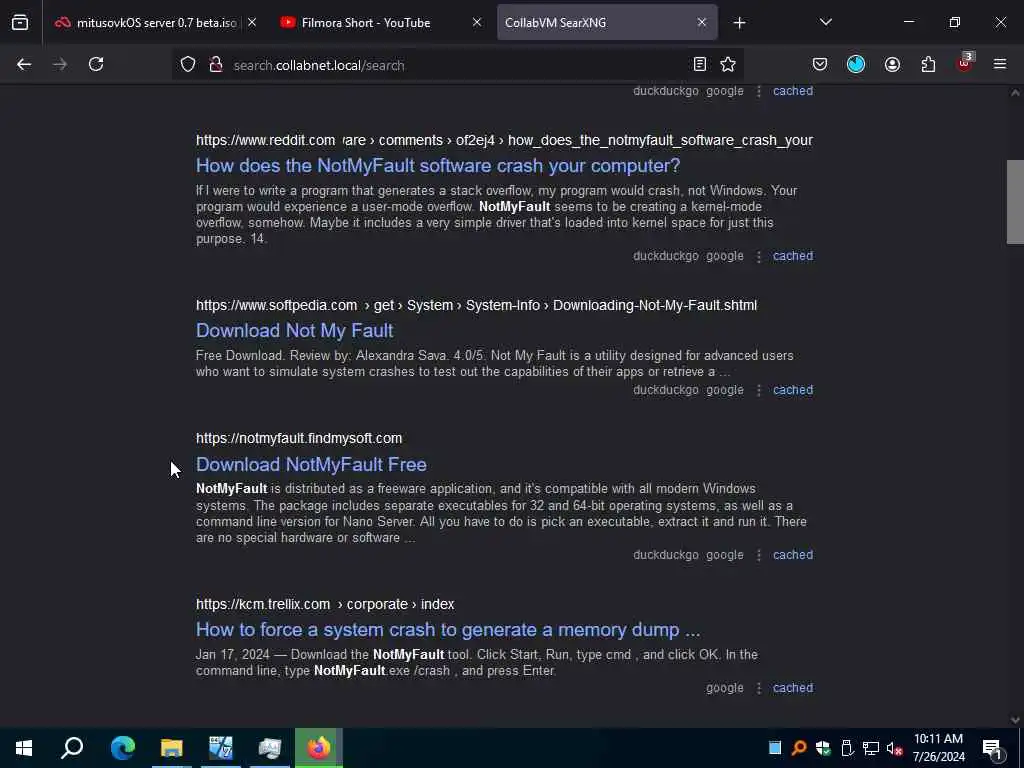Open the blue circular extension icon
Viewport: 1024px width, 768px height.
point(856,64)
